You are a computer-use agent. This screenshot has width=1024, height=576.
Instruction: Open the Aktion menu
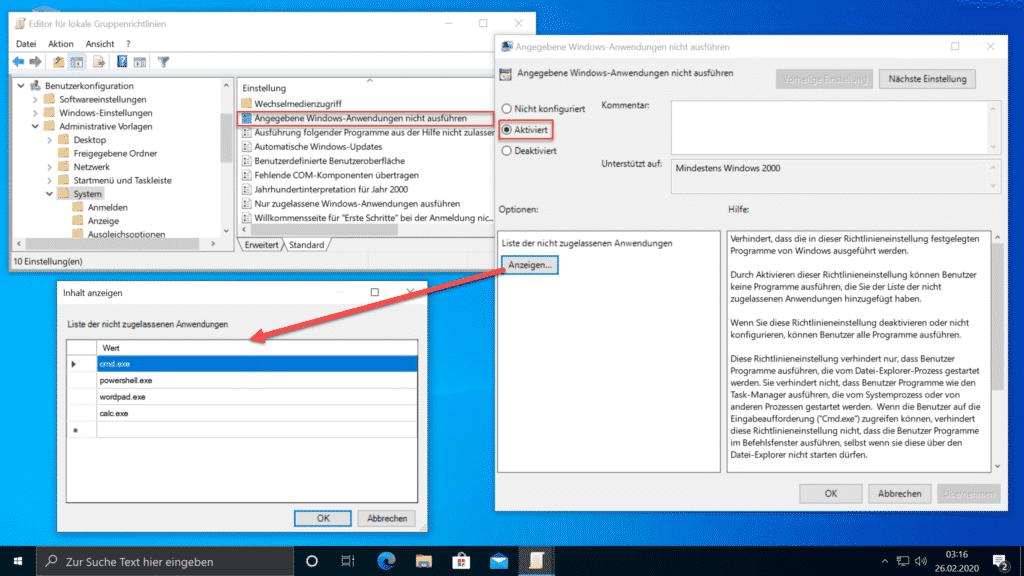point(61,44)
